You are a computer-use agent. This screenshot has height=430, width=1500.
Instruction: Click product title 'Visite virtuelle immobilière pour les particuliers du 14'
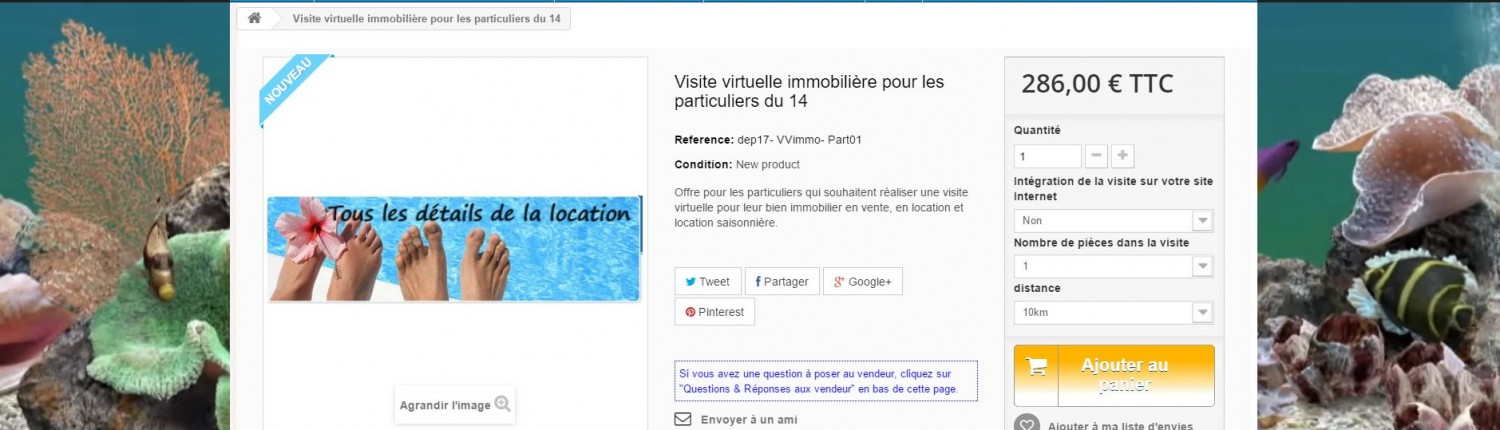(x=809, y=91)
